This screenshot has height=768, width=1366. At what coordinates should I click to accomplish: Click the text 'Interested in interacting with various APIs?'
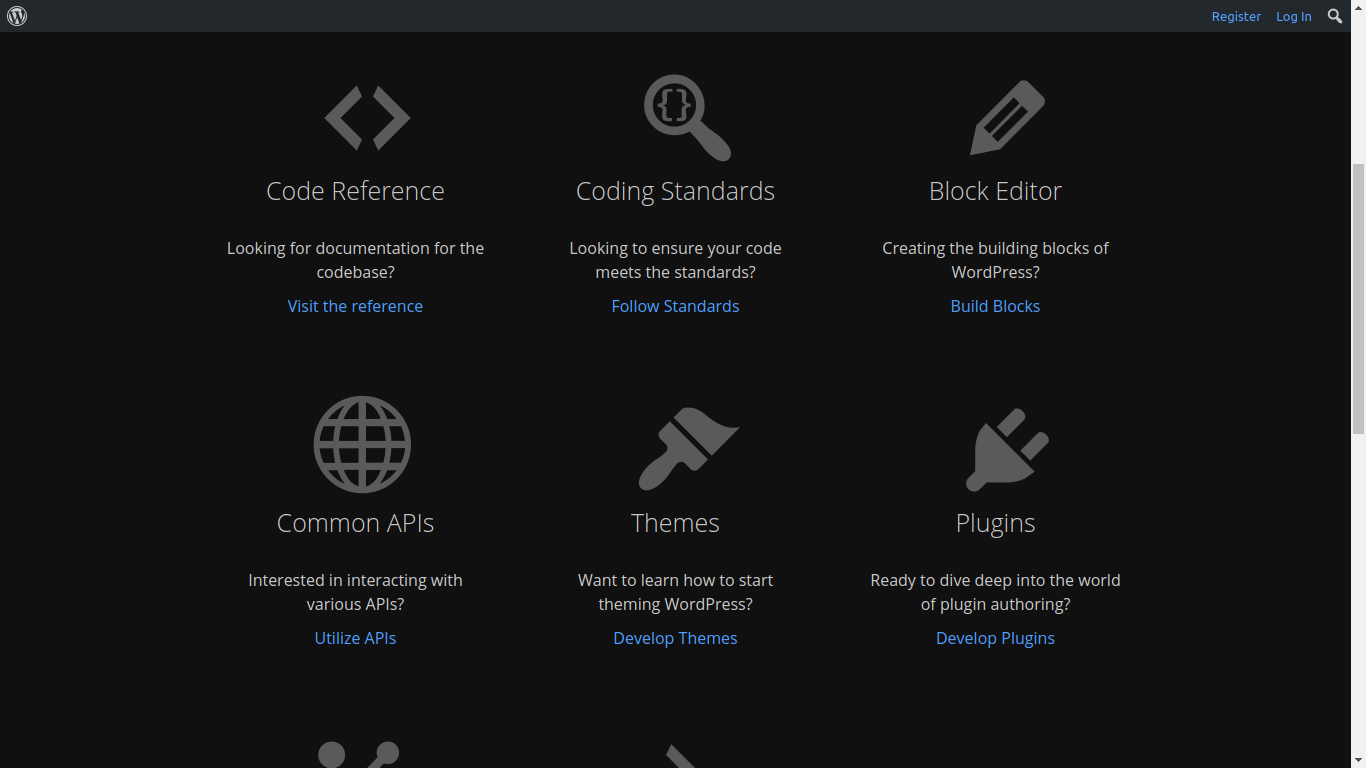[x=355, y=592]
